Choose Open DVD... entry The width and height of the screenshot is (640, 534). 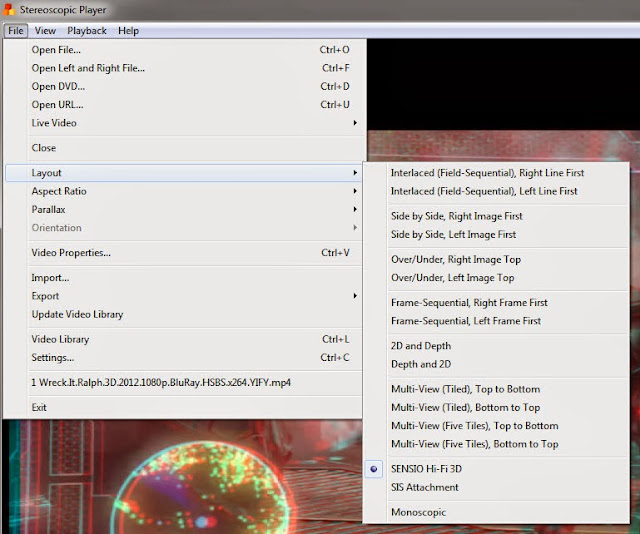(x=184, y=86)
